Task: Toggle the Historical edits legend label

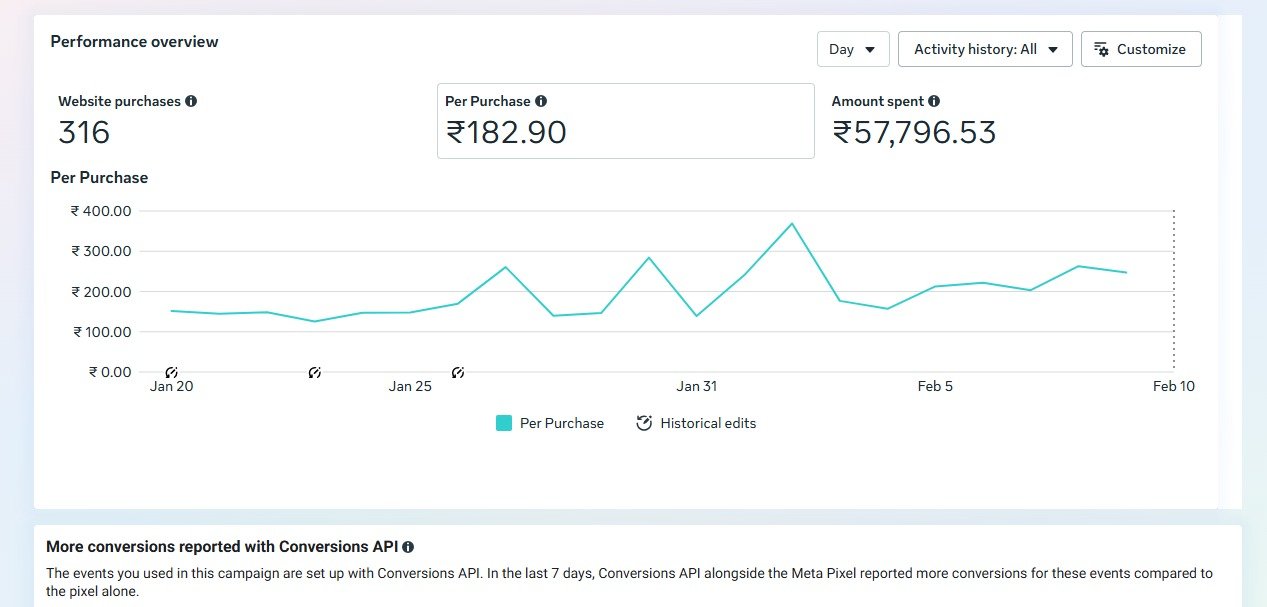Action: point(708,423)
